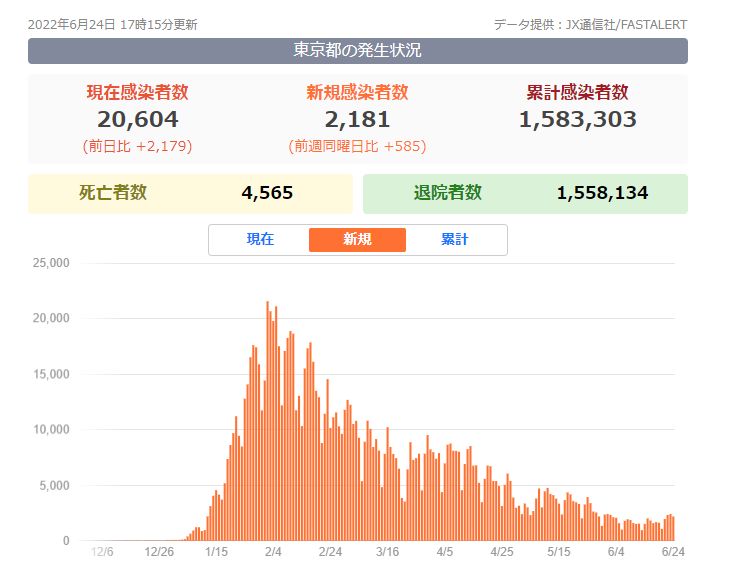Click the tallest chart bar in early February
Screen dimensions: 731x562
coord(268,421)
